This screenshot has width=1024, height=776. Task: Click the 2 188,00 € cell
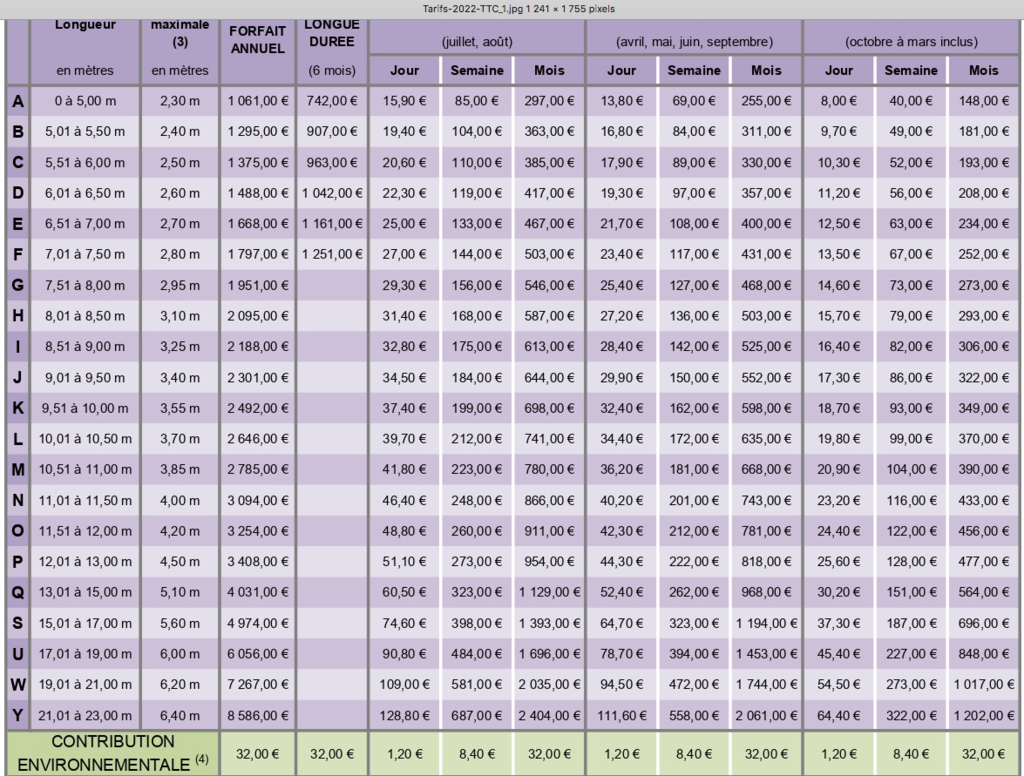258,347
